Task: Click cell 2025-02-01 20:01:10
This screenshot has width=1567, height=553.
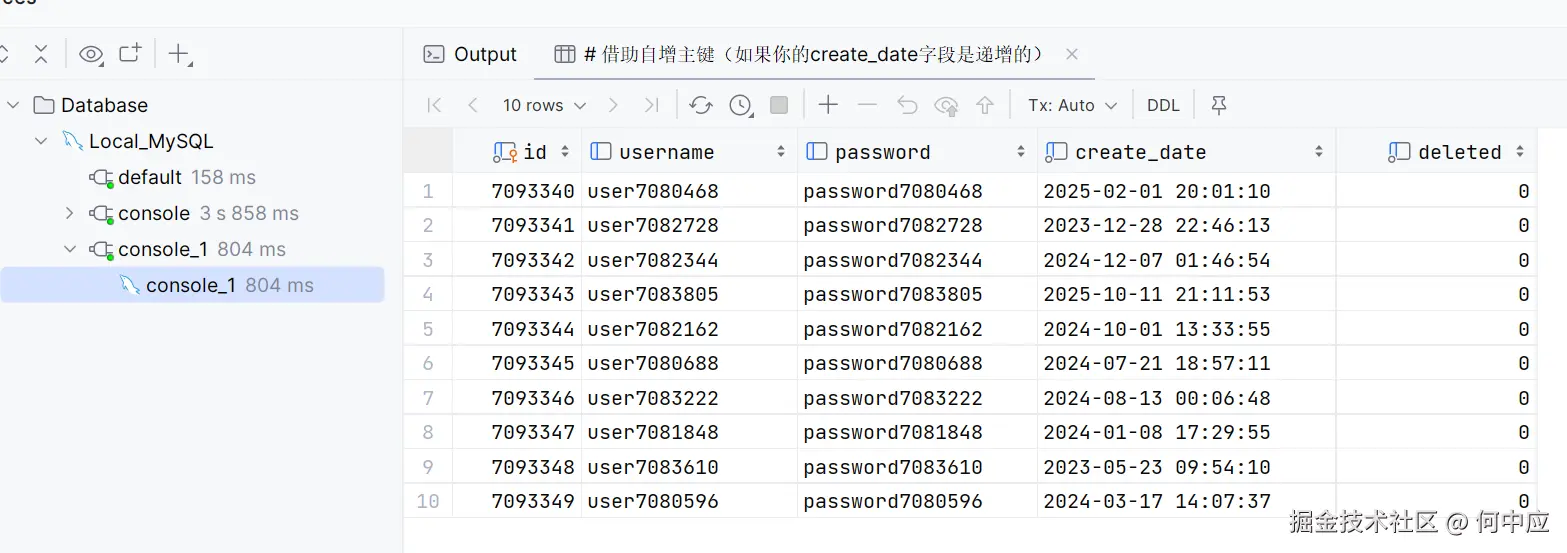Action: (x=1186, y=191)
